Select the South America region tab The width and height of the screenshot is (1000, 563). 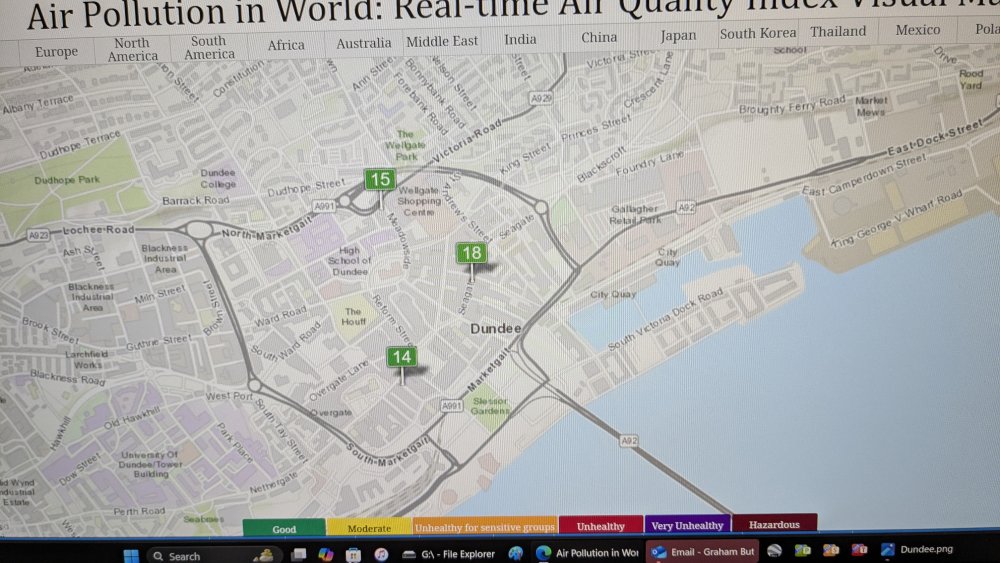click(209, 47)
